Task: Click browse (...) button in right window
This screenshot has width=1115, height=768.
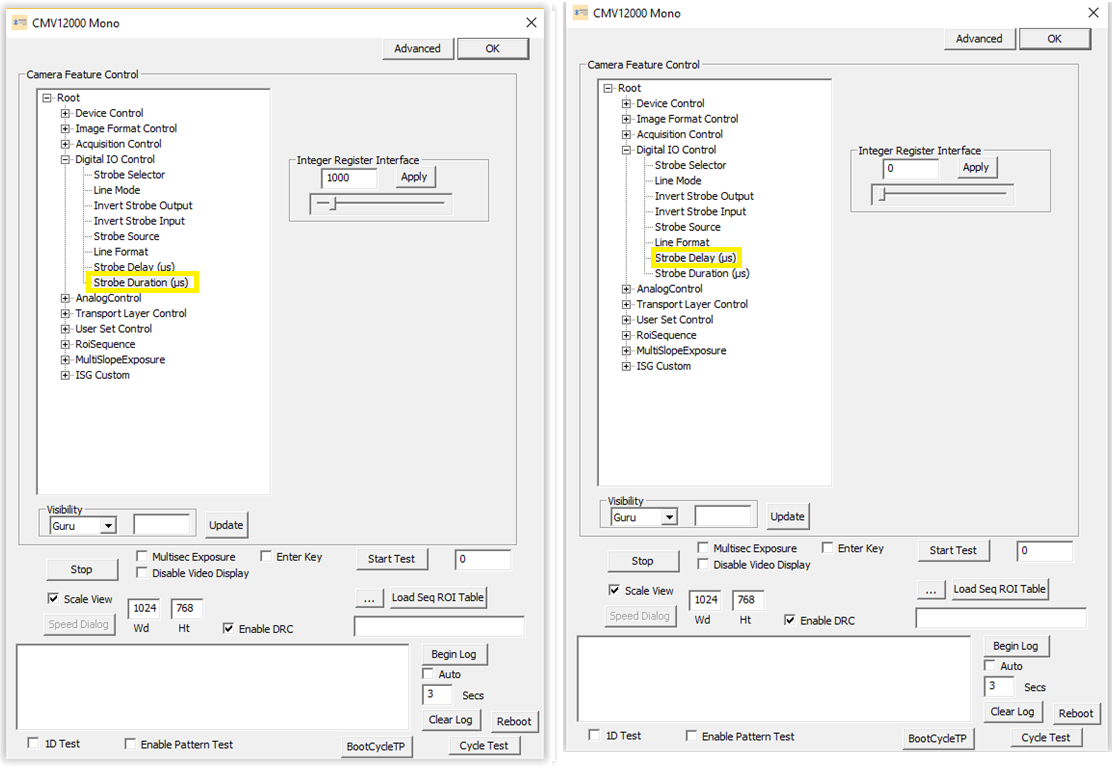Action: click(930, 590)
